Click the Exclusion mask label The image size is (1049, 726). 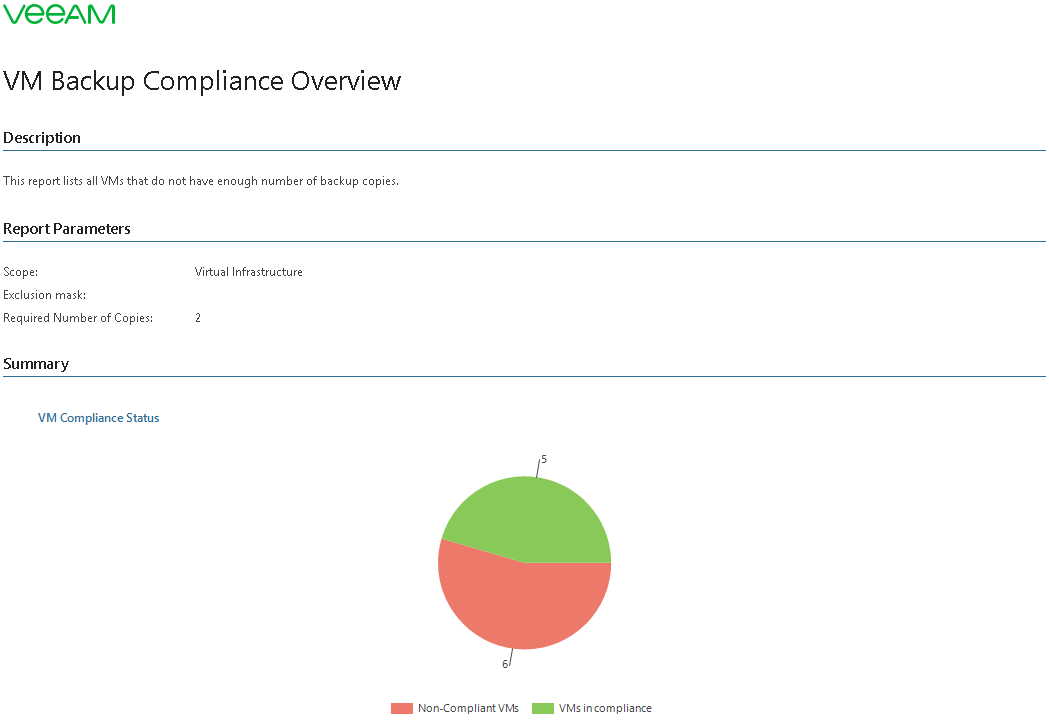tap(45, 295)
